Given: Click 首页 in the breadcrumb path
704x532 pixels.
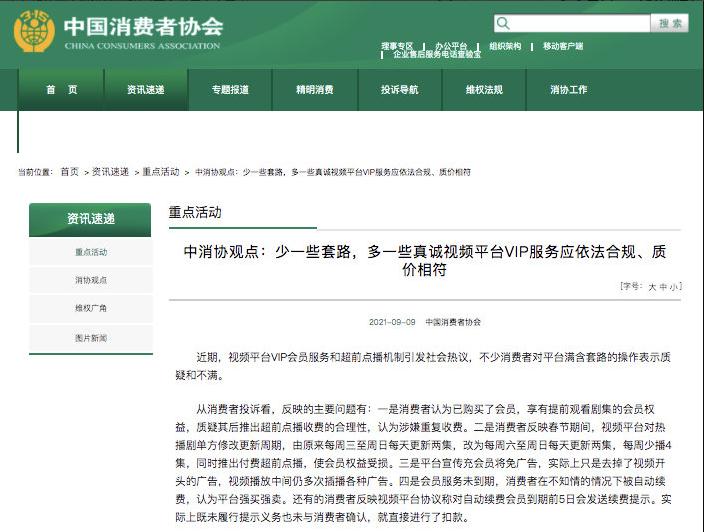Looking at the screenshot, I should coord(70,172).
